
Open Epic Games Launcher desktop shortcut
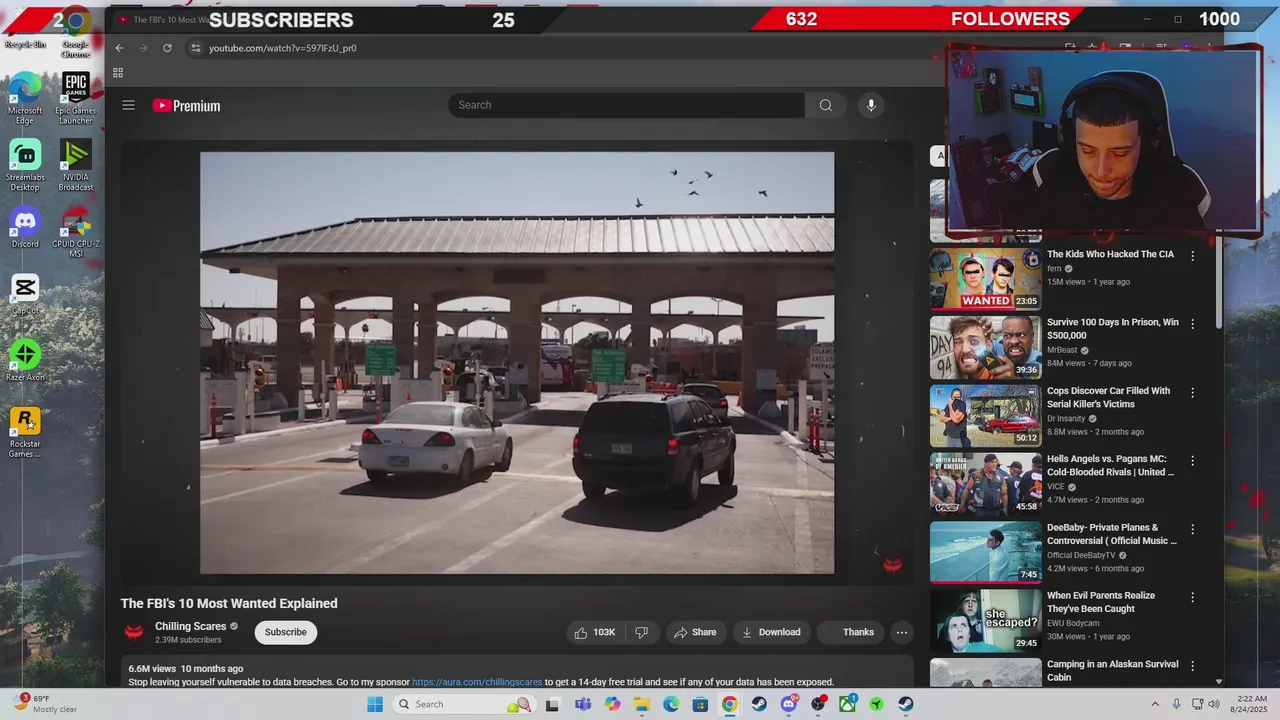pos(76,98)
